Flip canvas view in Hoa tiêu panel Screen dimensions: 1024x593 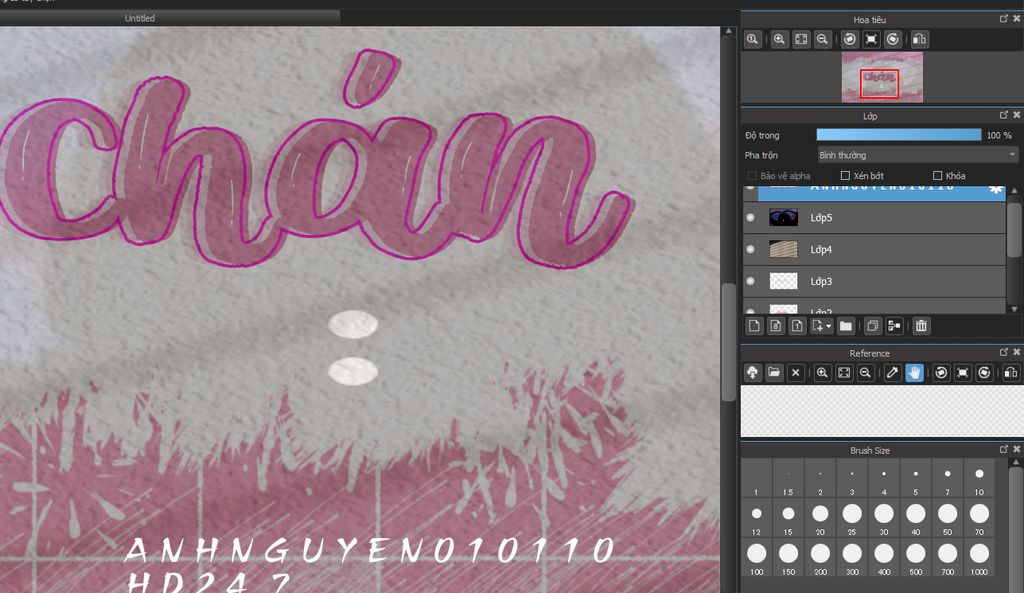coord(920,39)
